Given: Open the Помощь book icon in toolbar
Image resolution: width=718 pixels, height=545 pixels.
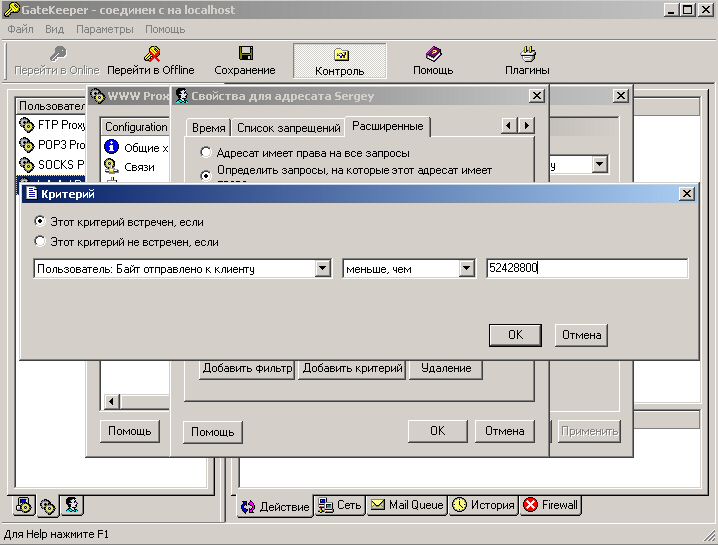Looking at the screenshot, I should pos(433,54).
